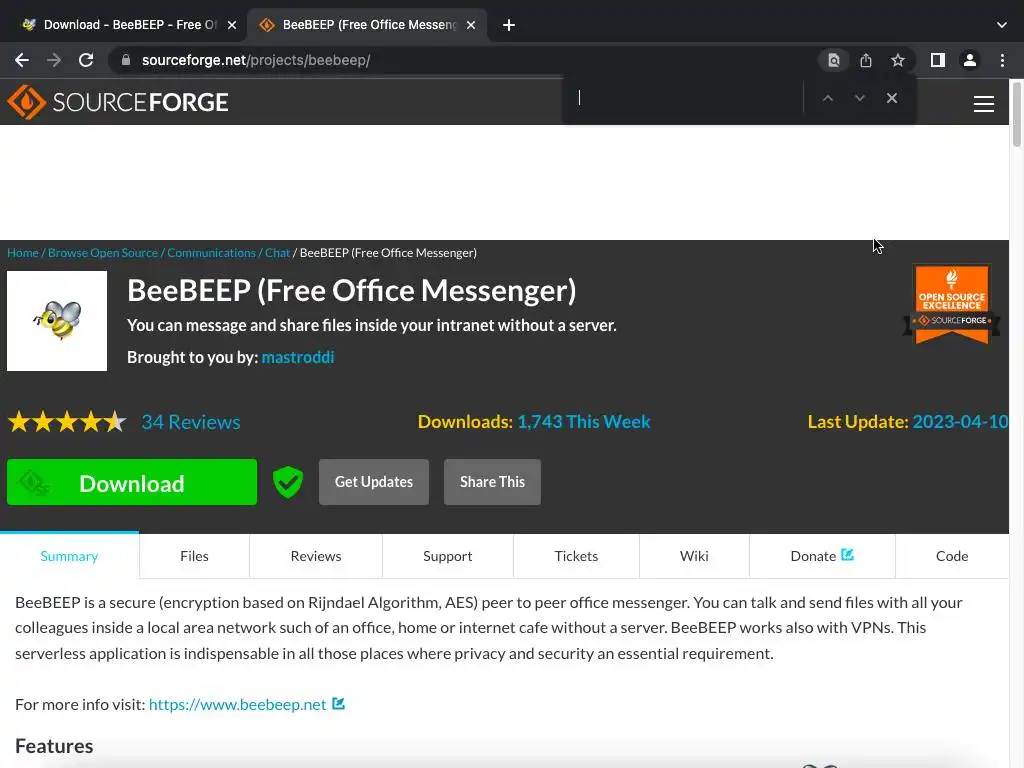Open a new browser tab
The height and width of the screenshot is (768, 1024).
pyautogui.click(x=509, y=25)
